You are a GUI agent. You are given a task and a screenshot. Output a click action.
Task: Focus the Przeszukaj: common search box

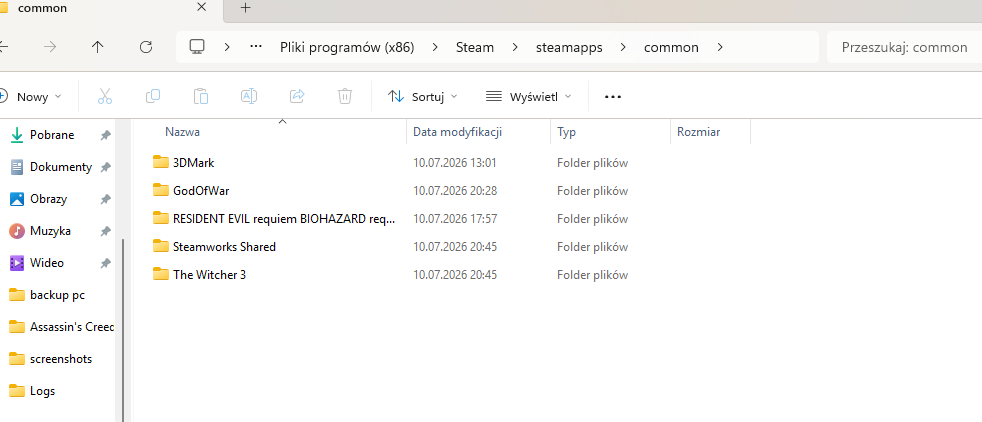point(904,47)
